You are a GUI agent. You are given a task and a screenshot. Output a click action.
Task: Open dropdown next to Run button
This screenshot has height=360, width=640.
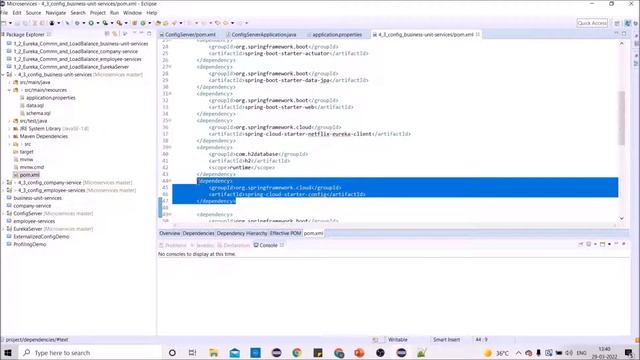click(98, 23)
